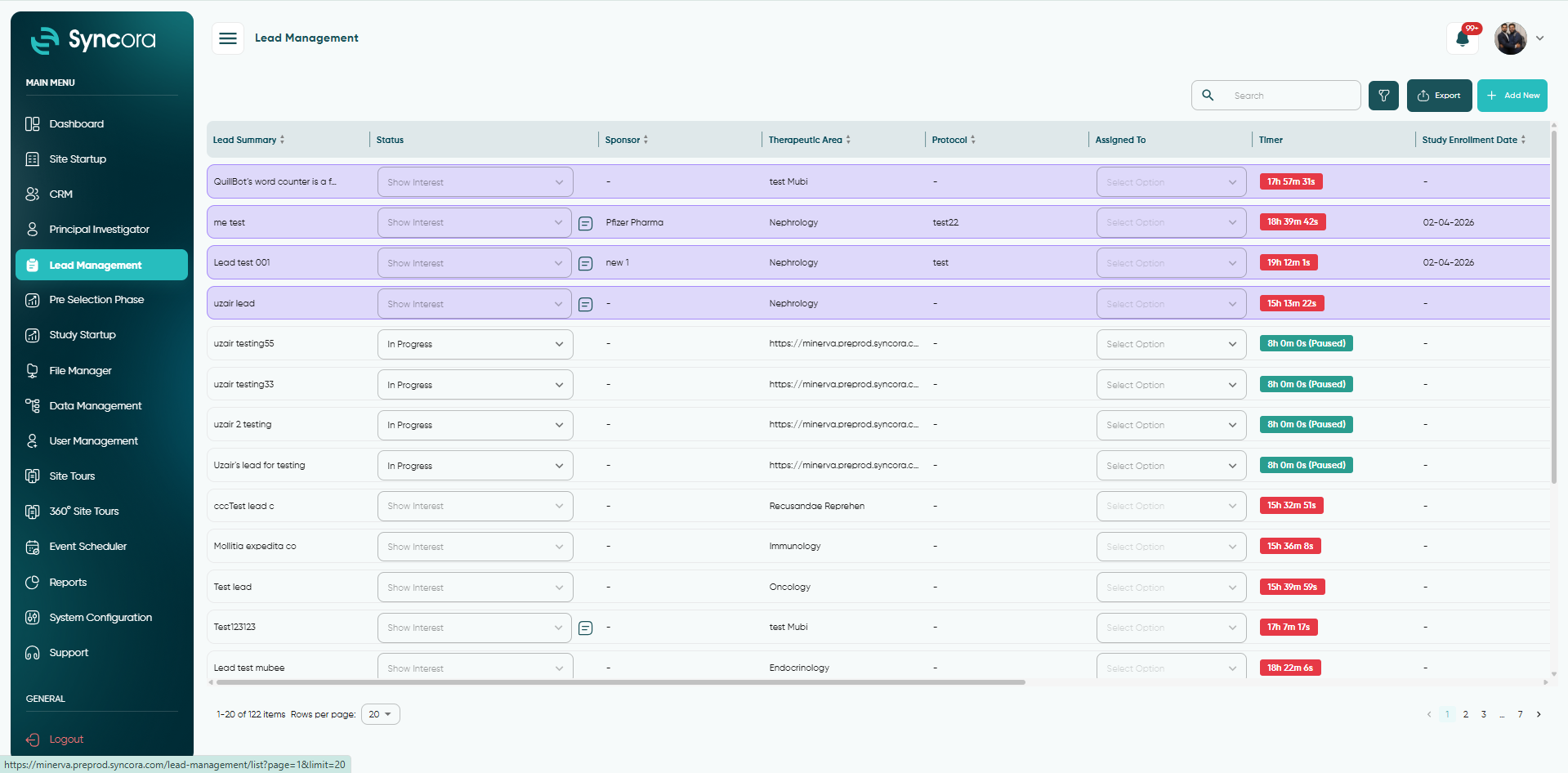1568x773 pixels.
Task: Open the filter funnel icon
Action: click(1384, 96)
